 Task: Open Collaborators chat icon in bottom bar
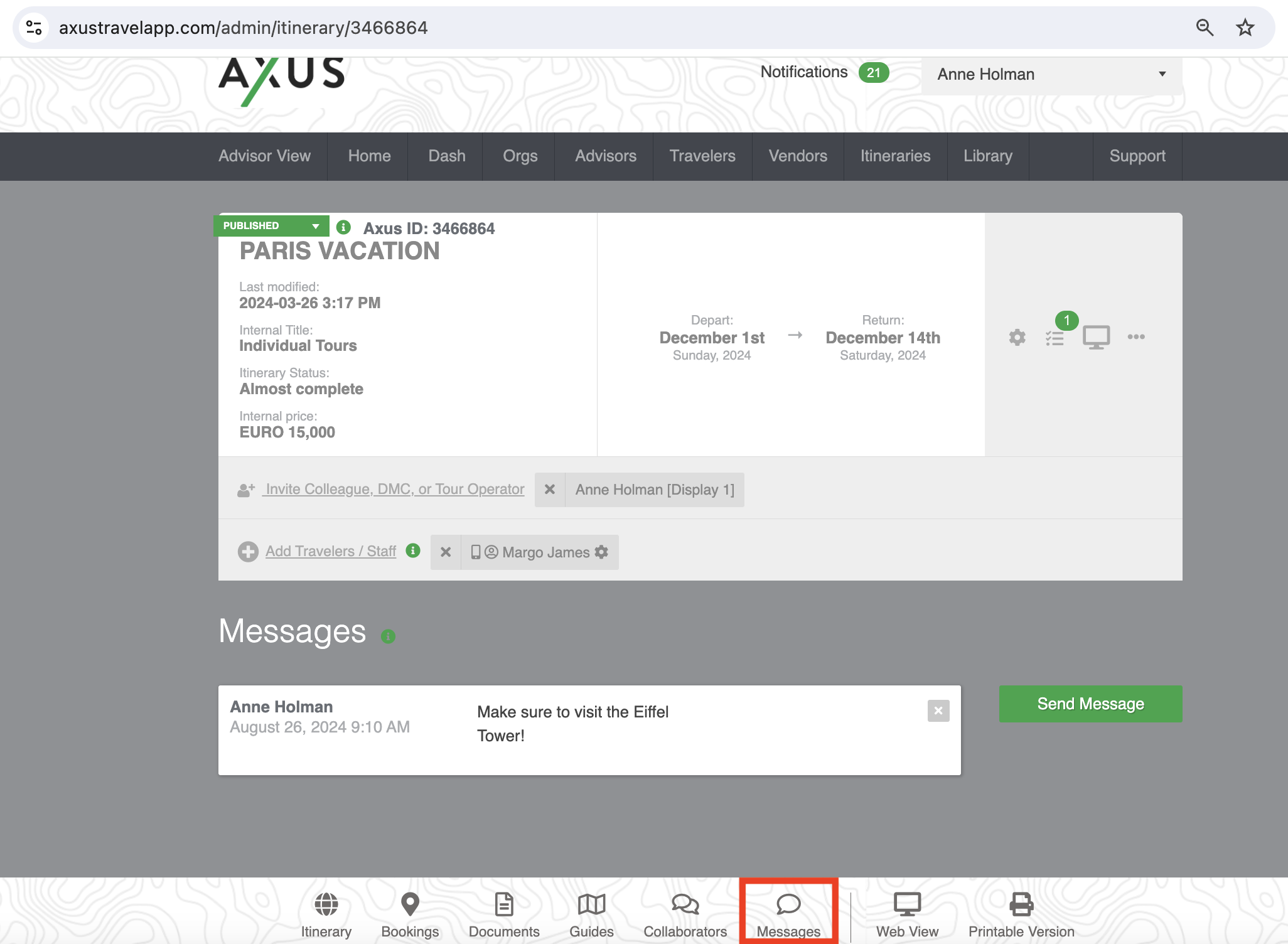pyautogui.click(x=685, y=904)
